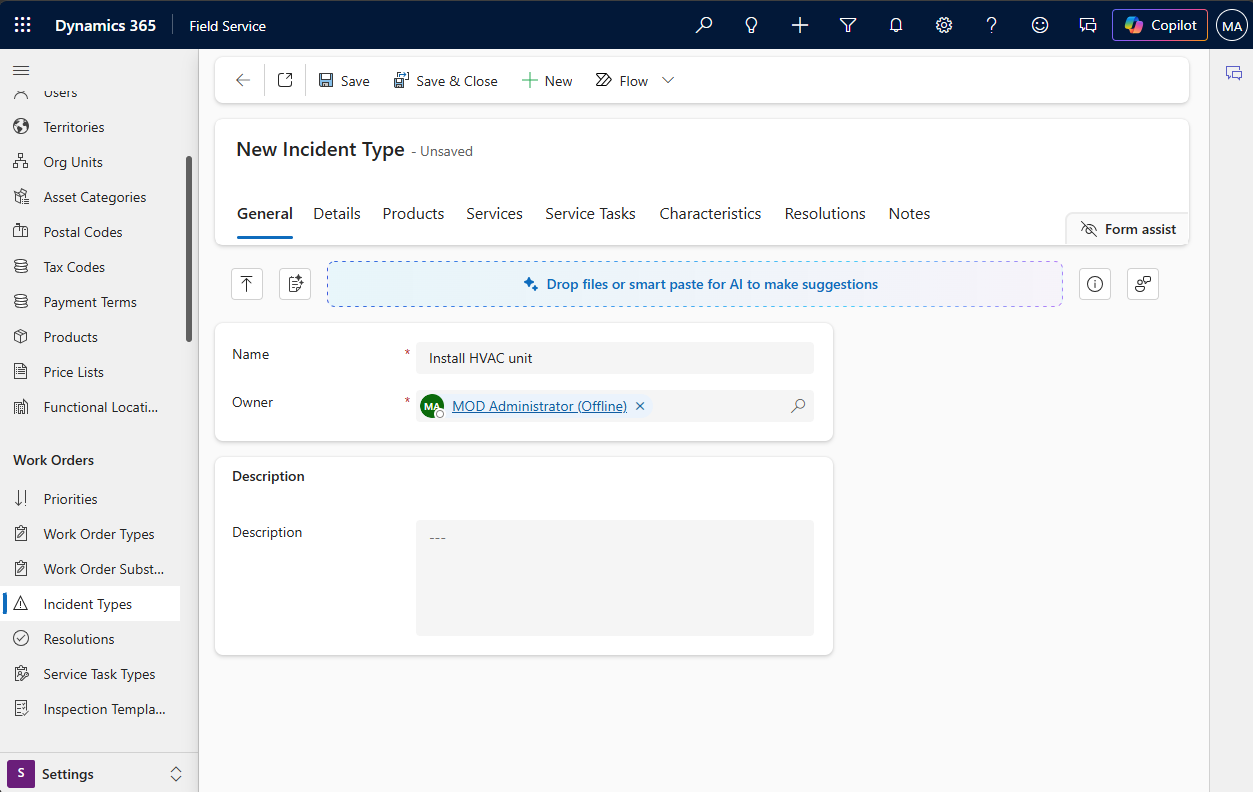Open the lightbulb assistant icon

point(752,25)
